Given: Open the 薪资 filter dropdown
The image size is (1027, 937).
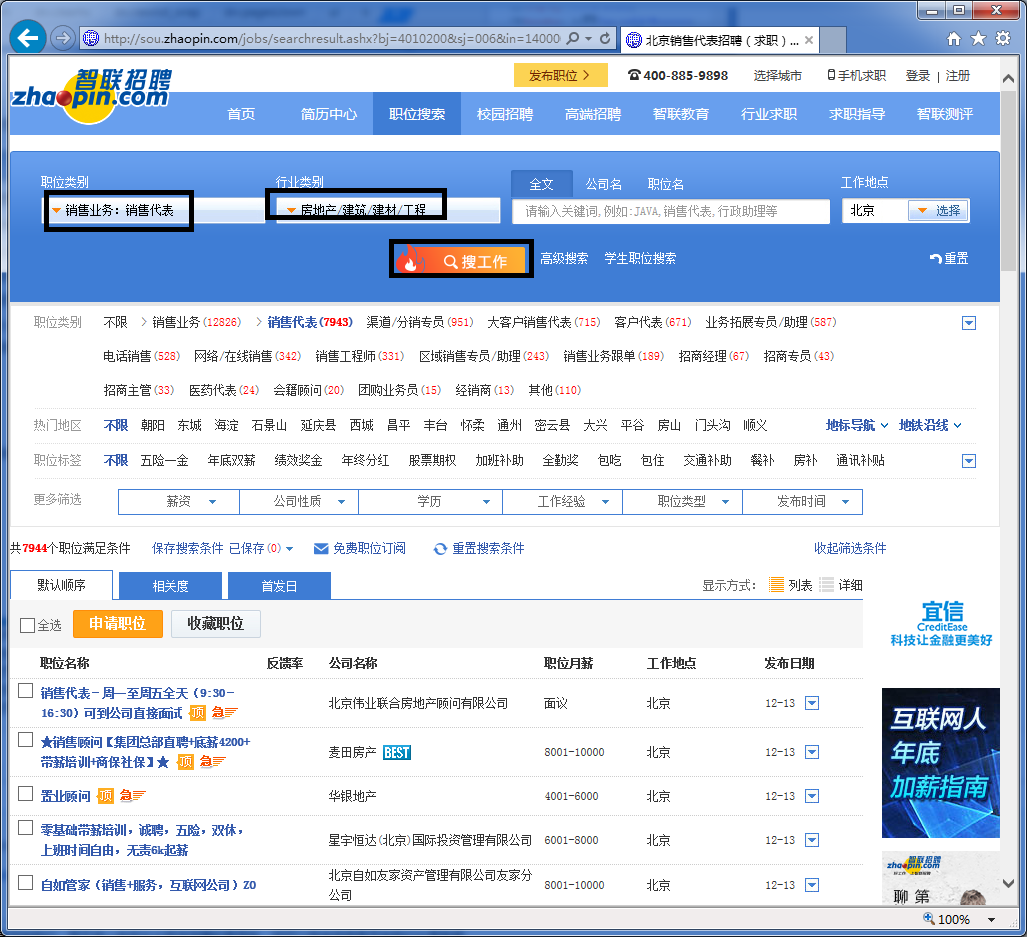Looking at the screenshot, I should tap(179, 502).
